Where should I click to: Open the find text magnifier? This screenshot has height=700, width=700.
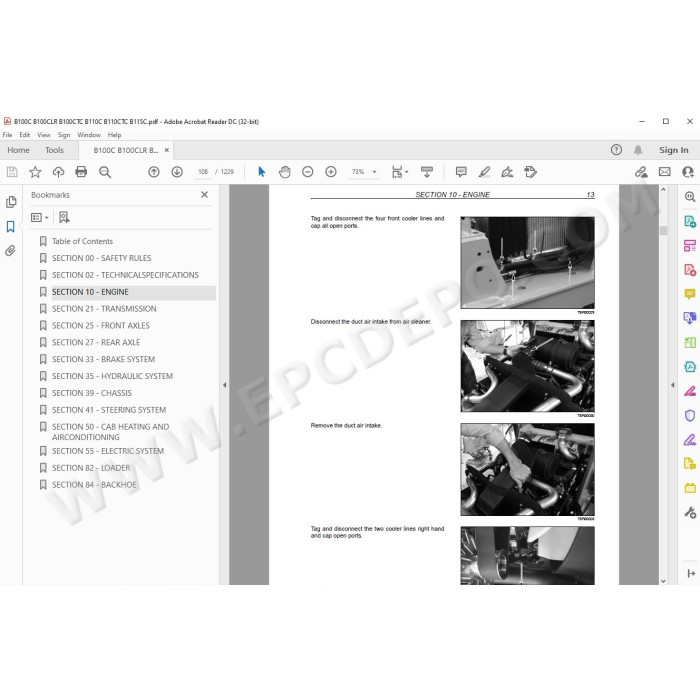pos(105,172)
